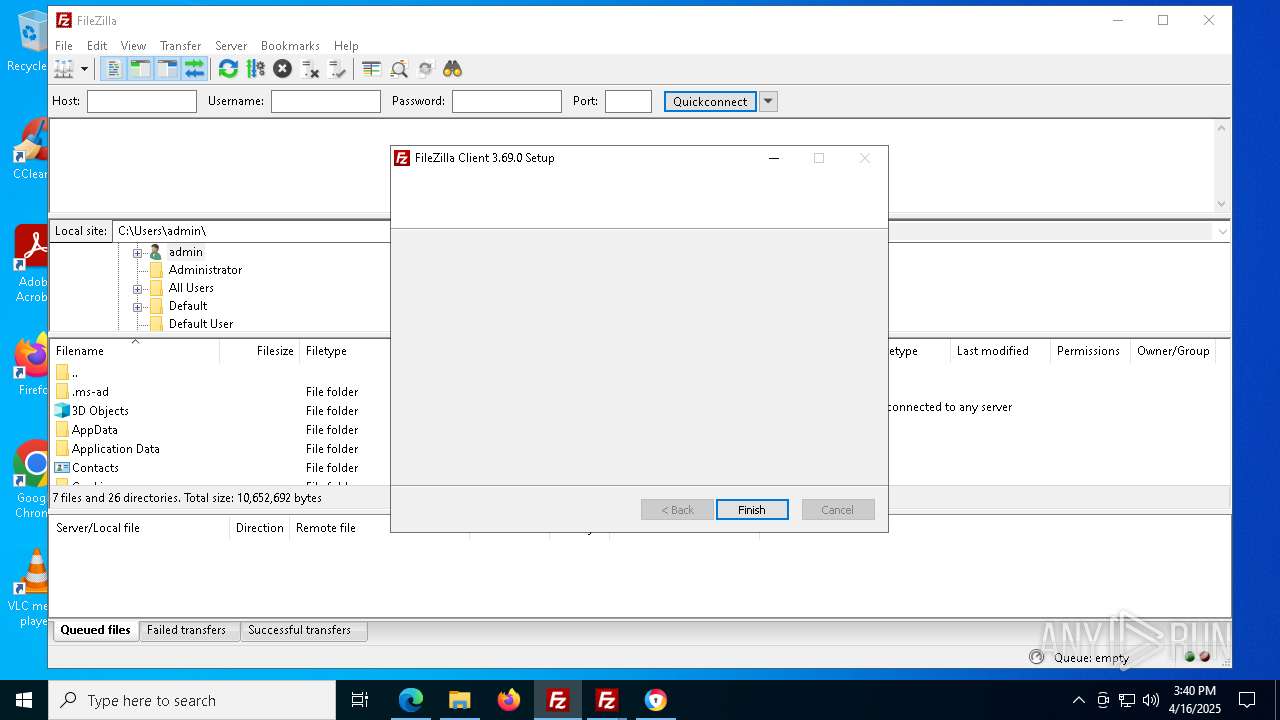Select the .ms-ad folder row
This screenshot has height=720, width=1280.
point(220,392)
